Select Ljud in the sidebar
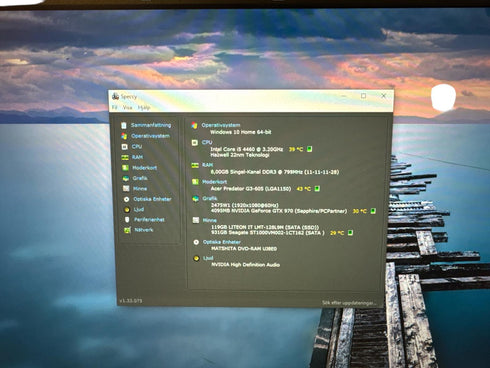This screenshot has width=490, height=368. [139, 209]
